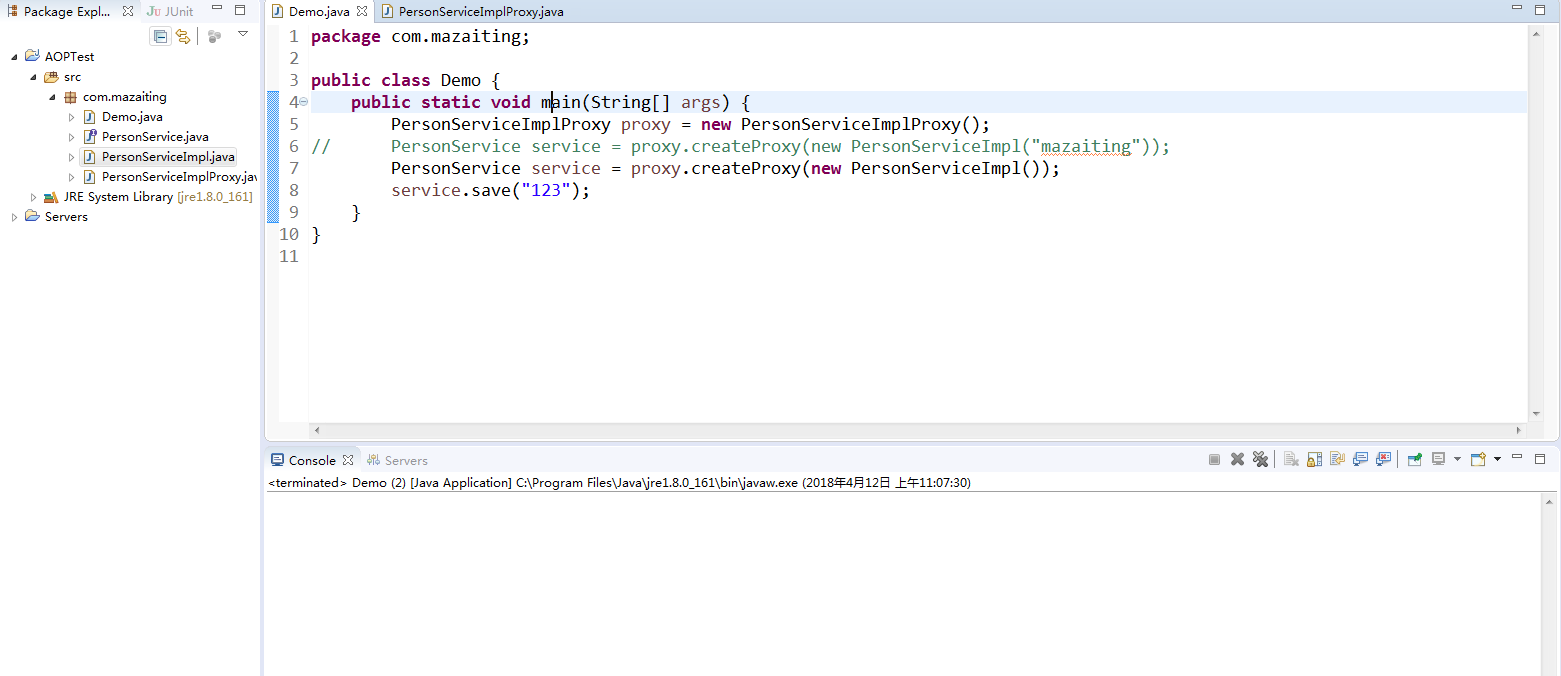
Task: Close the Package Explorer tab
Action: [128, 11]
